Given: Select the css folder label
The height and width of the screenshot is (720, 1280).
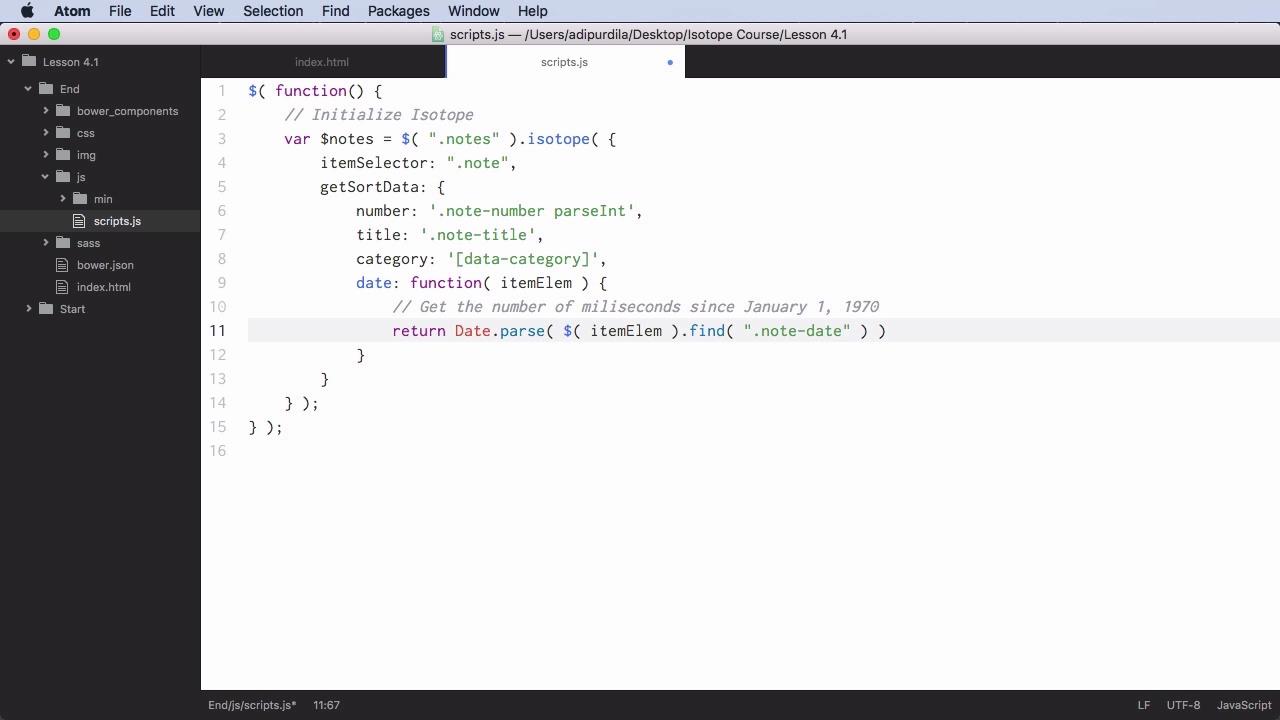Looking at the screenshot, I should click(x=86, y=133).
